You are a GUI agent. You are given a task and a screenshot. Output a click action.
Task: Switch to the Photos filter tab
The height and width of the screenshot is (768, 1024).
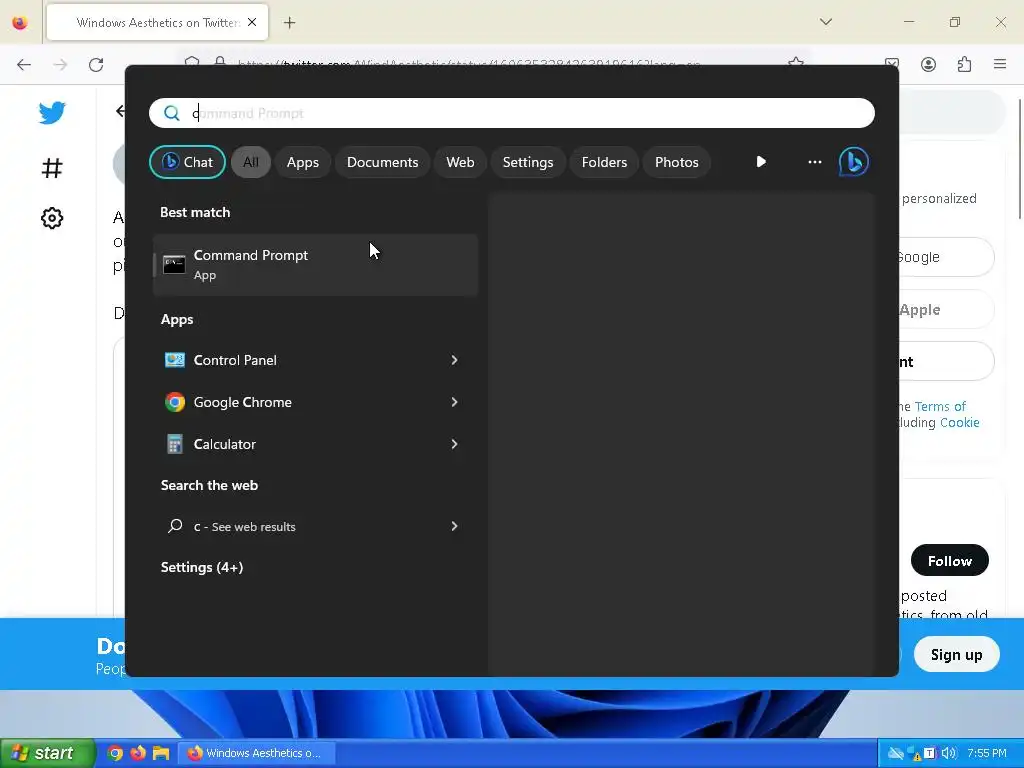point(677,162)
